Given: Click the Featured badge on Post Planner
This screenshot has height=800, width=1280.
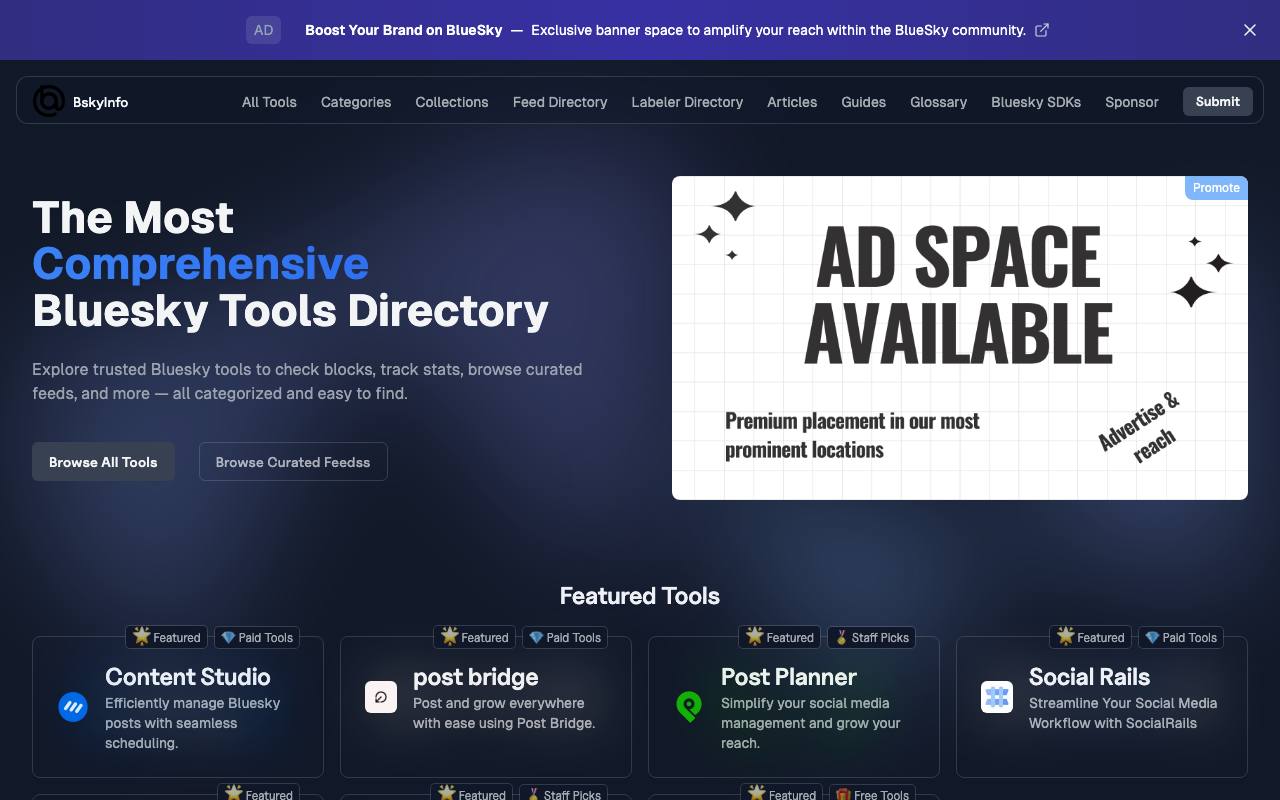Looking at the screenshot, I should (x=780, y=637).
